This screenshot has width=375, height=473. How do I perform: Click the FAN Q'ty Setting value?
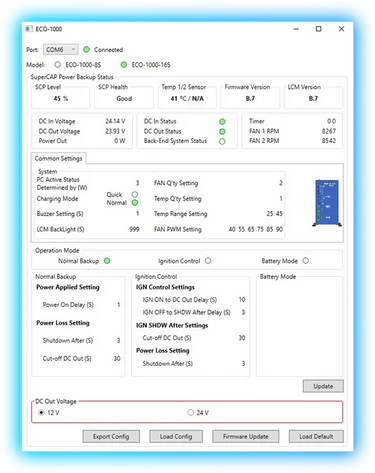(x=281, y=183)
